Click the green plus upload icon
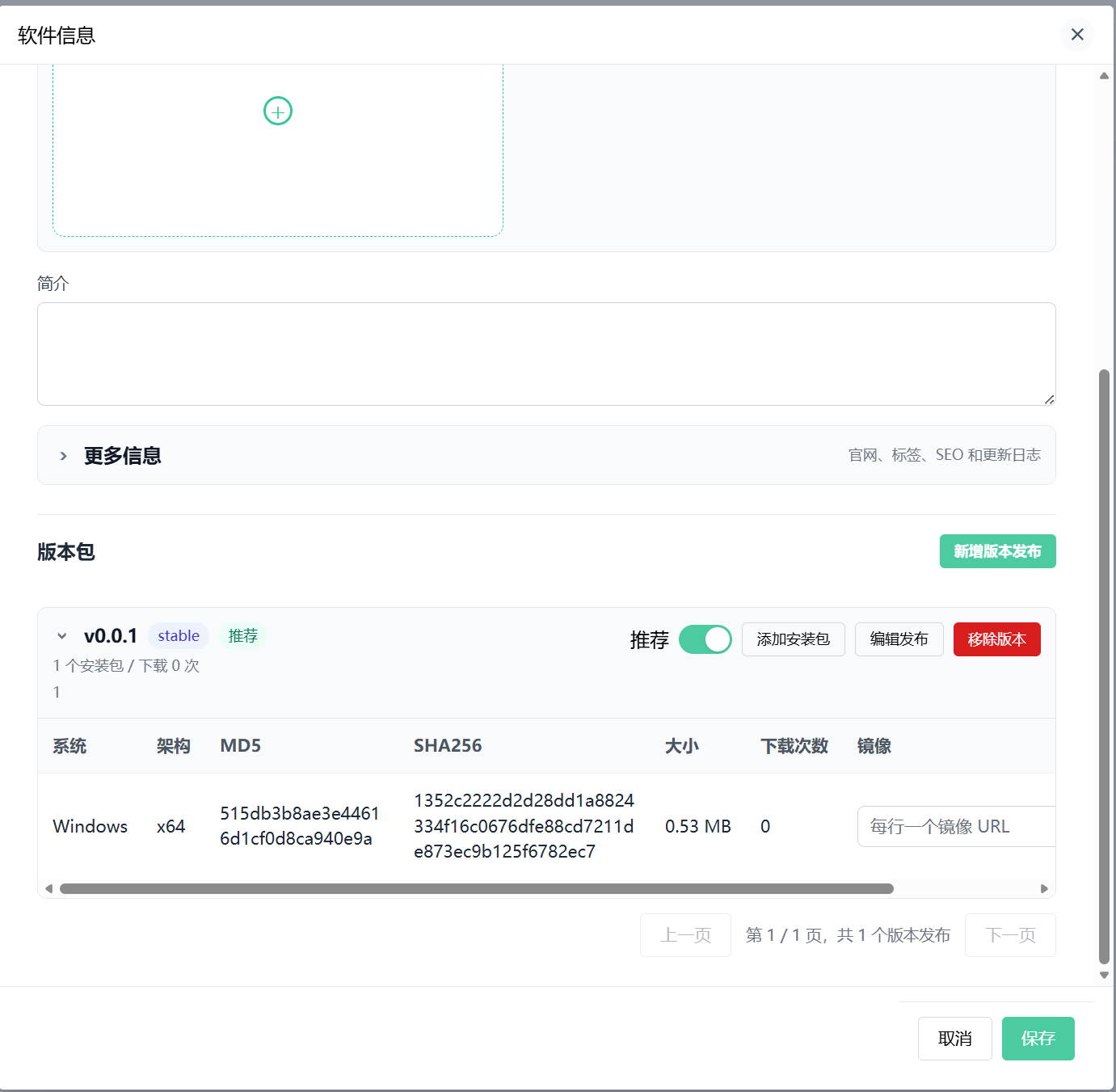 tap(278, 111)
